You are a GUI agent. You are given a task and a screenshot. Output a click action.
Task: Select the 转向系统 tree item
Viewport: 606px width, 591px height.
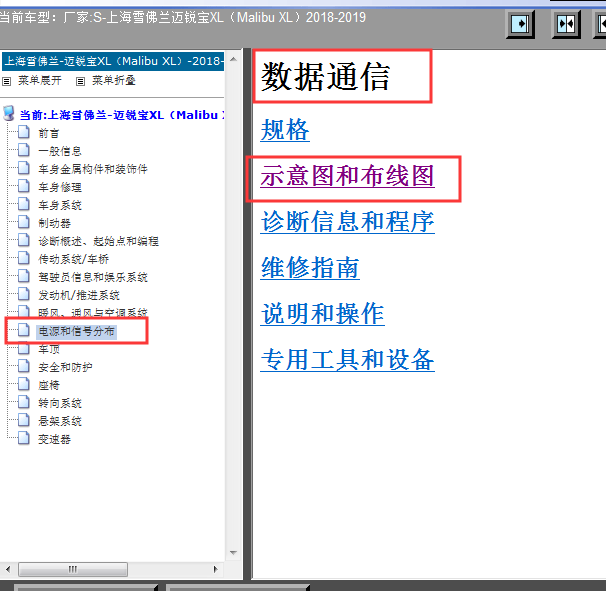(60, 404)
